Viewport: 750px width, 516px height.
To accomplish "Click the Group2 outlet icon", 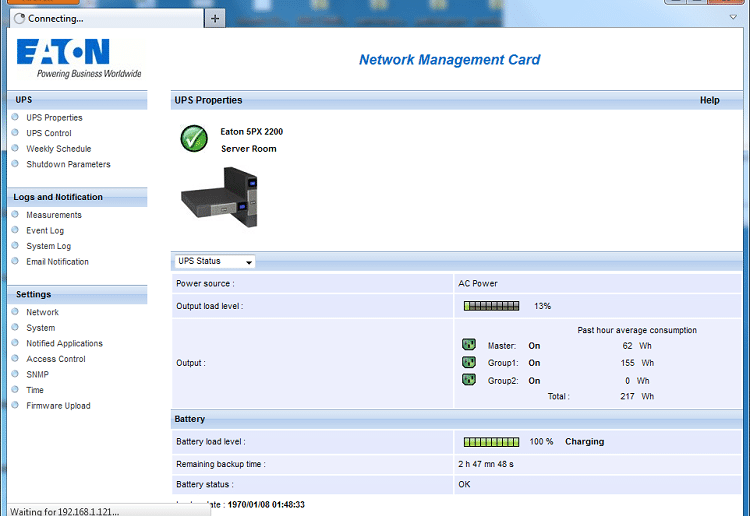I will pos(469,380).
